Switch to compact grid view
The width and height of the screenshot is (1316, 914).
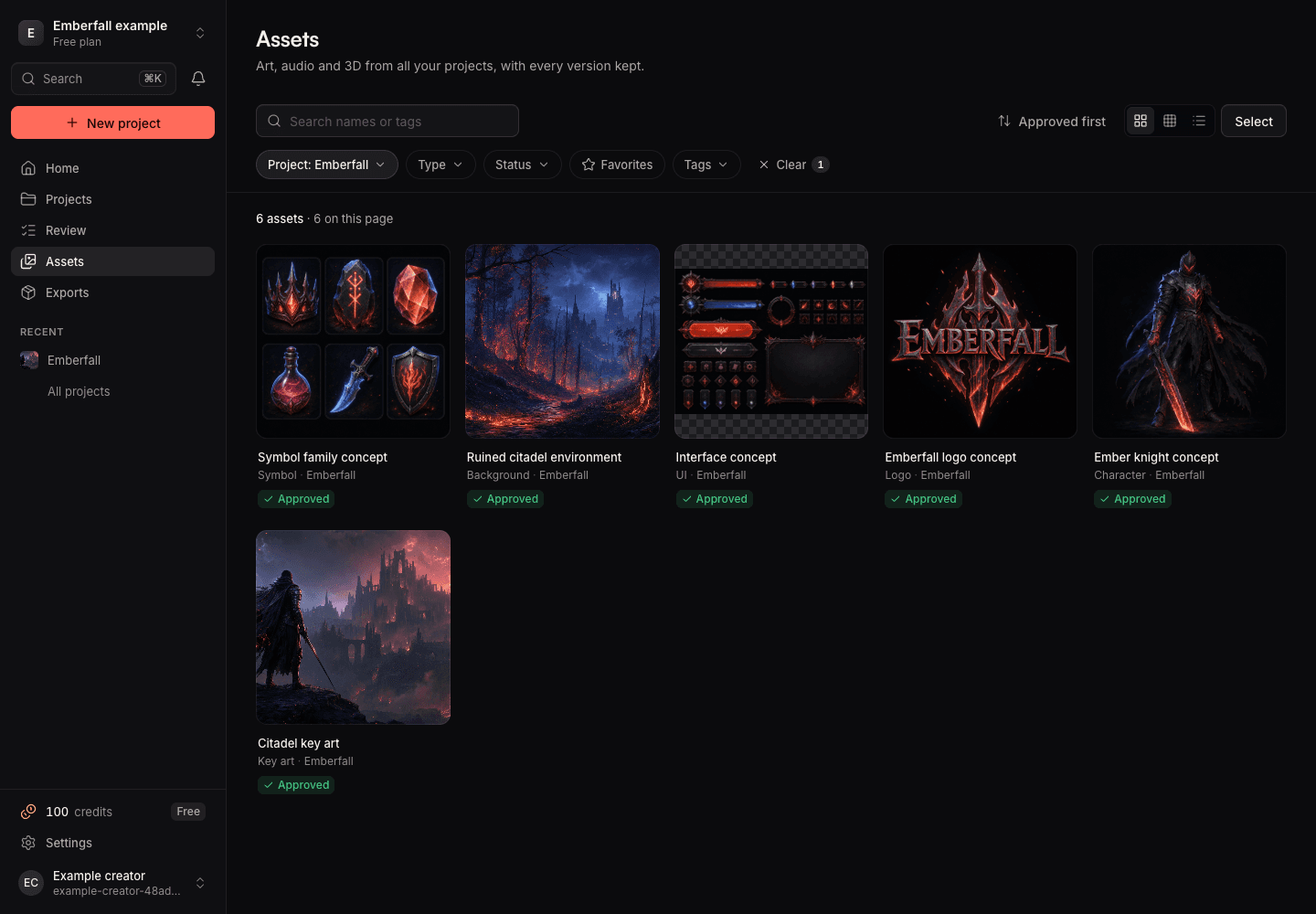point(1170,121)
